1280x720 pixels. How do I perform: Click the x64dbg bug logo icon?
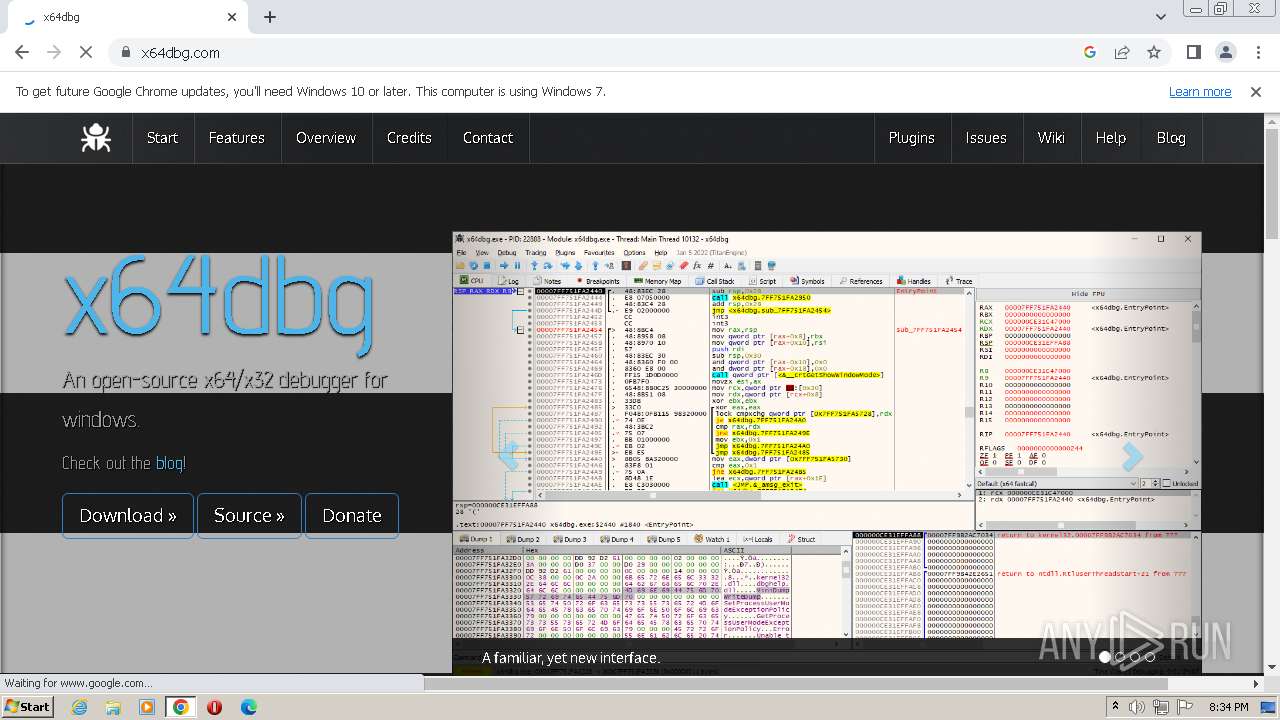pos(96,138)
